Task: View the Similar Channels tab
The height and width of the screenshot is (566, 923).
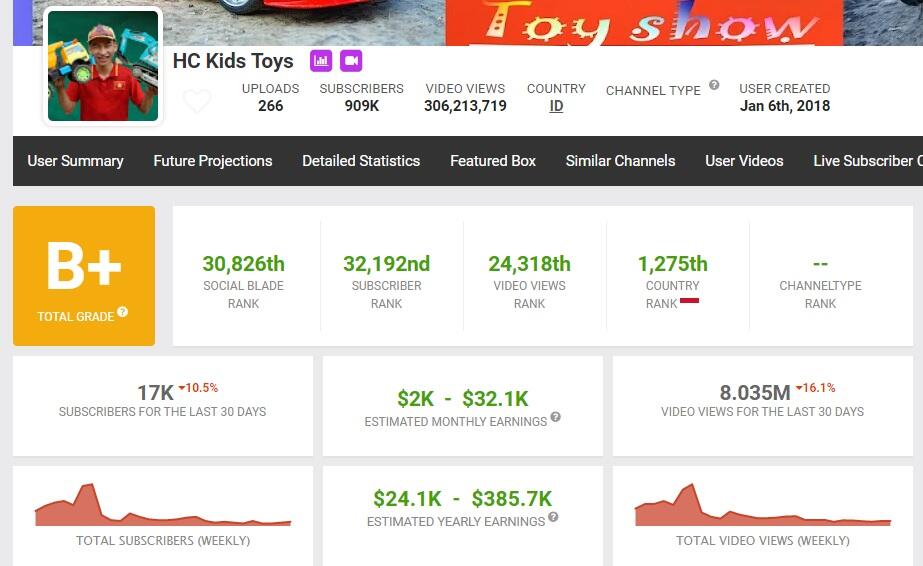Action: click(x=620, y=161)
